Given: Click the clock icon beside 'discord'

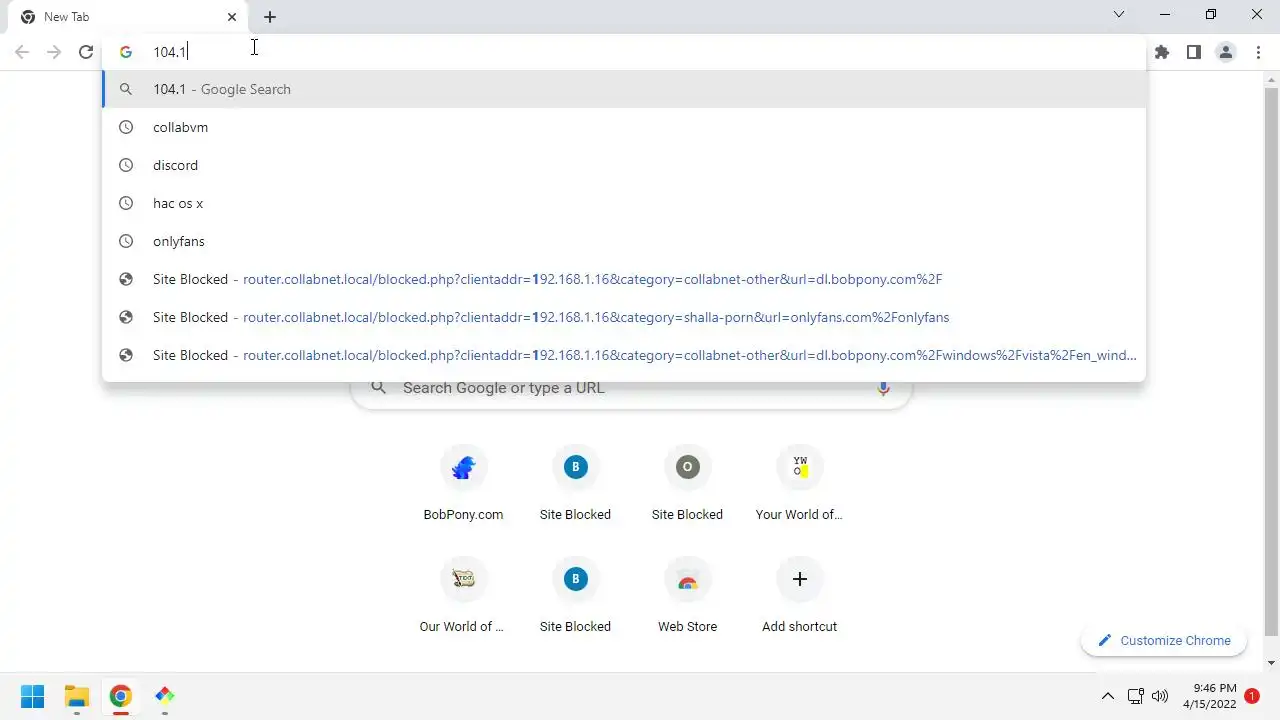Looking at the screenshot, I should click(x=126, y=165).
